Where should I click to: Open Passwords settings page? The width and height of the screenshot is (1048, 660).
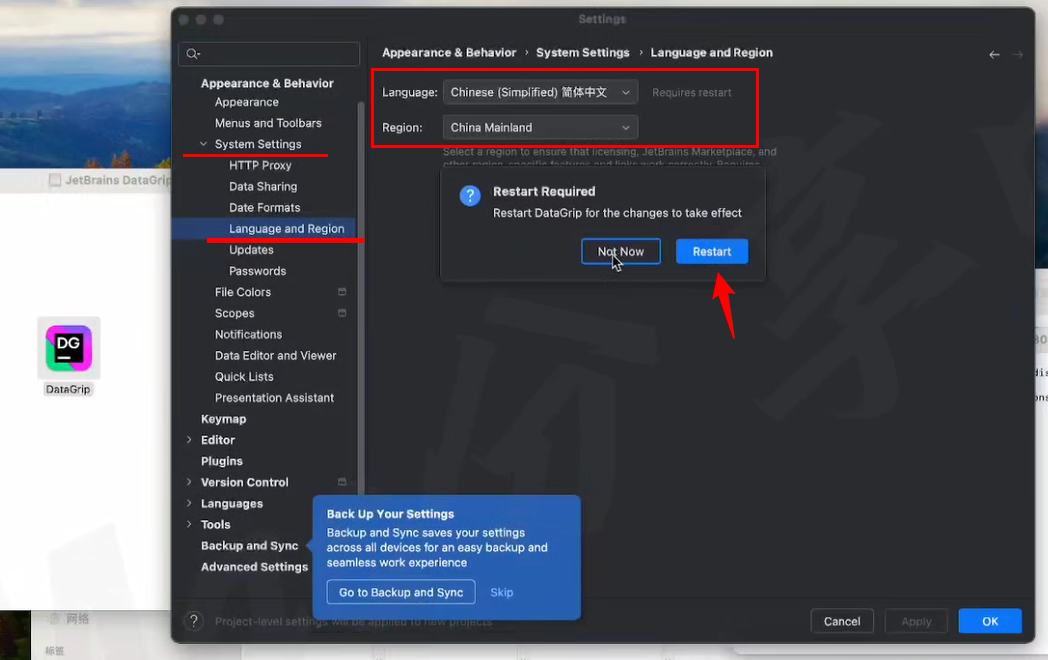click(x=257, y=271)
